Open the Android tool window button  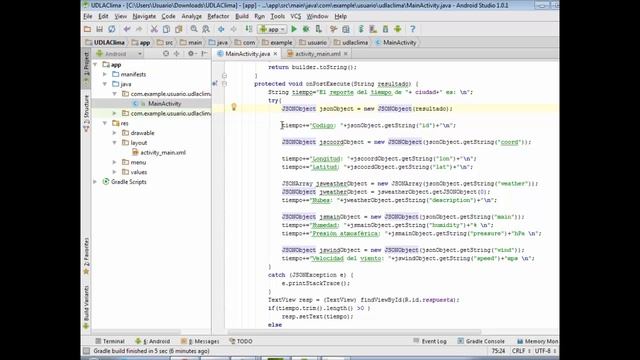(153, 341)
